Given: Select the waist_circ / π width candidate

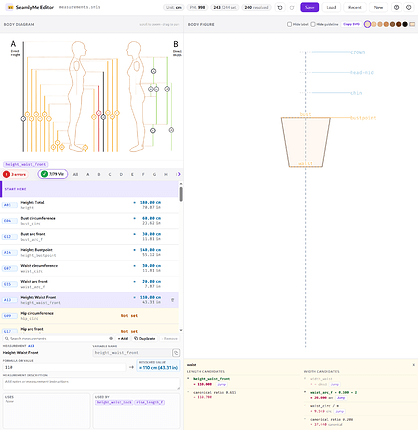Looking at the screenshot, I should (x=324, y=406).
